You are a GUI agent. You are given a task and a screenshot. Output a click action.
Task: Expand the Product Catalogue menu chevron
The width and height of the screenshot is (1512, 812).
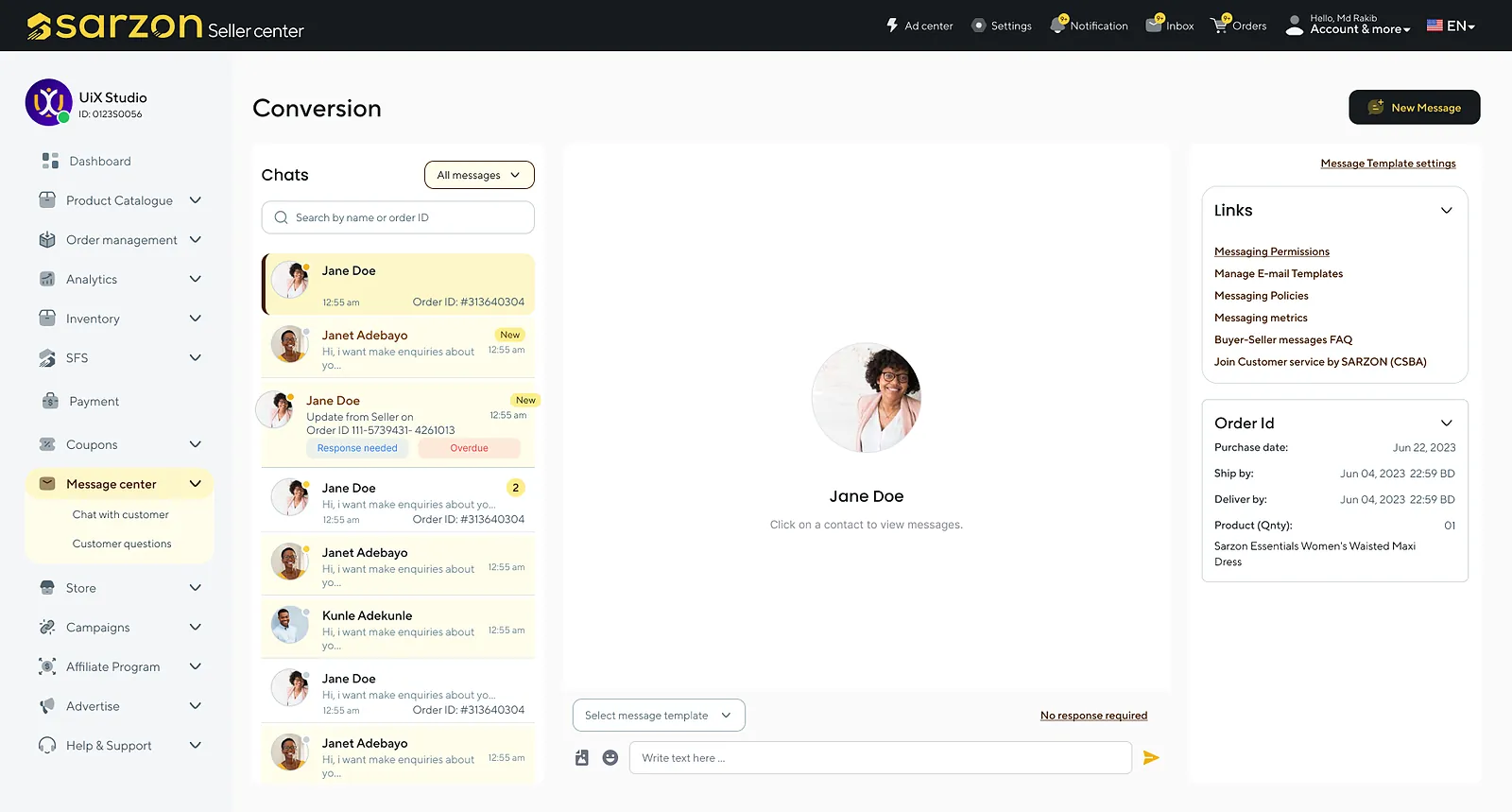196,199
